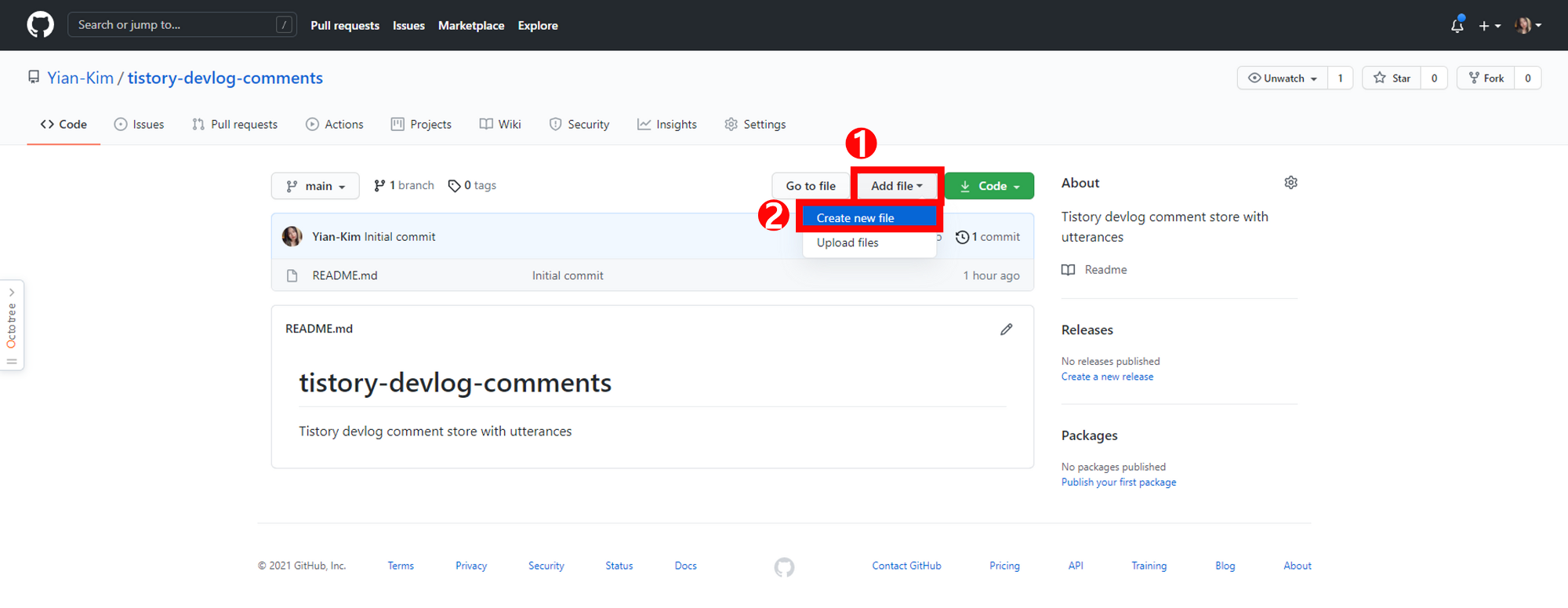Switch to the Settings tab
This screenshot has height=608, width=1568.
point(755,124)
